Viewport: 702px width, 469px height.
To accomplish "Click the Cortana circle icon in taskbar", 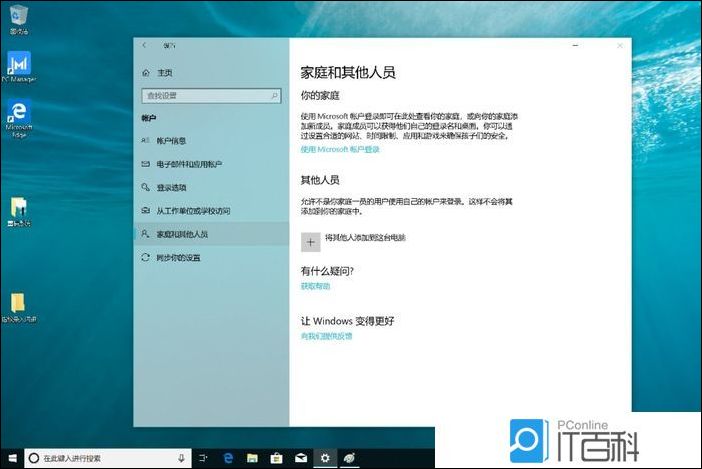I will [x=34, y=458].
